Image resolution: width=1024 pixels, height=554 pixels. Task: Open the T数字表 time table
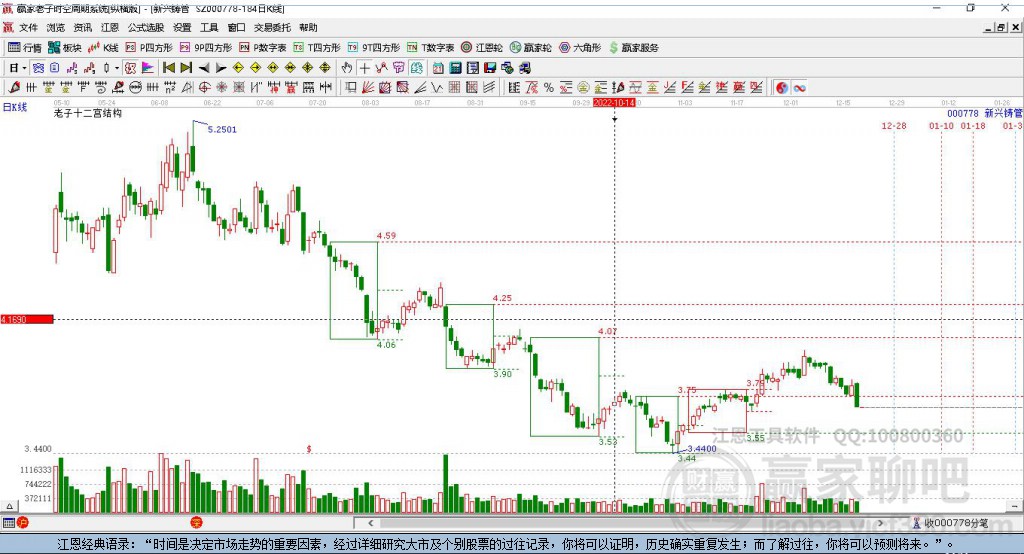[430, 48]
